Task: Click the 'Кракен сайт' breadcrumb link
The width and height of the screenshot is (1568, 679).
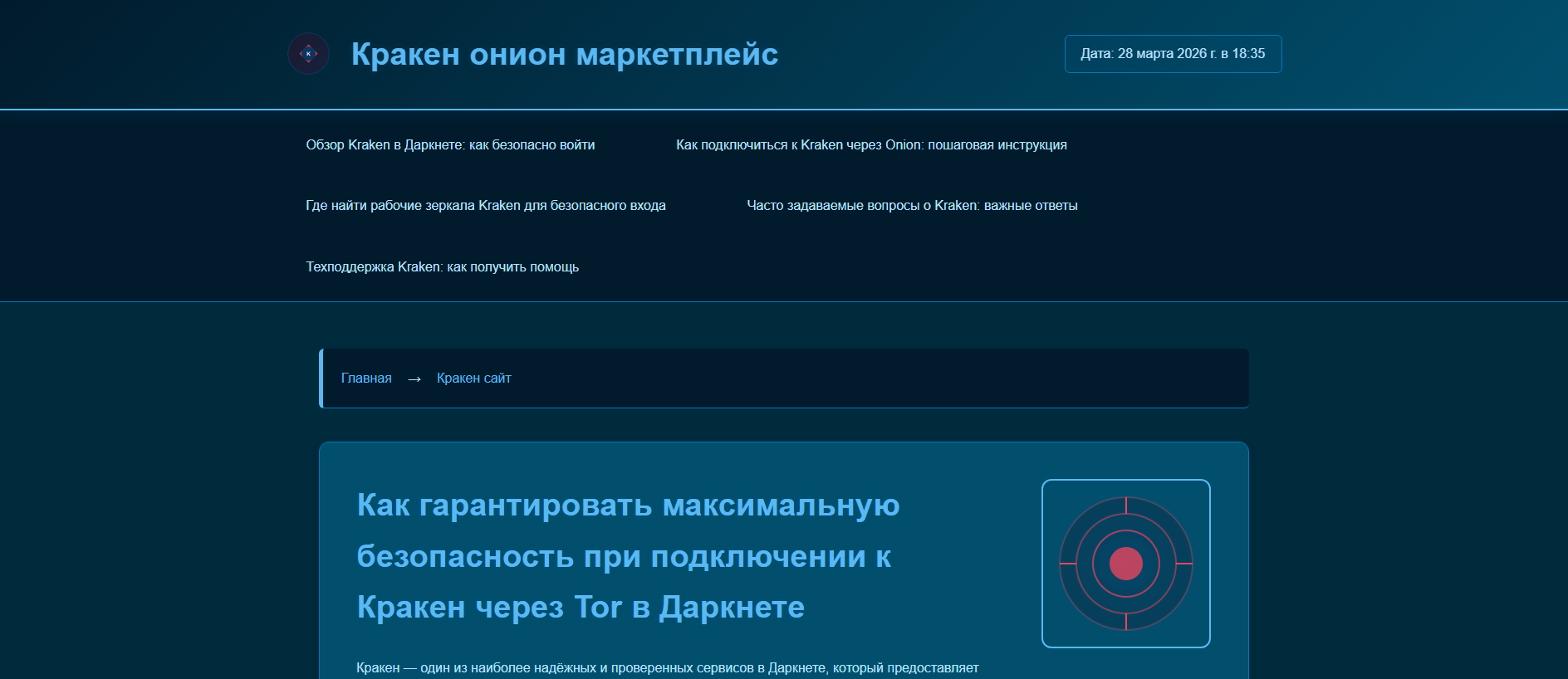Action: pyautogui.click(x=474, y=379)
